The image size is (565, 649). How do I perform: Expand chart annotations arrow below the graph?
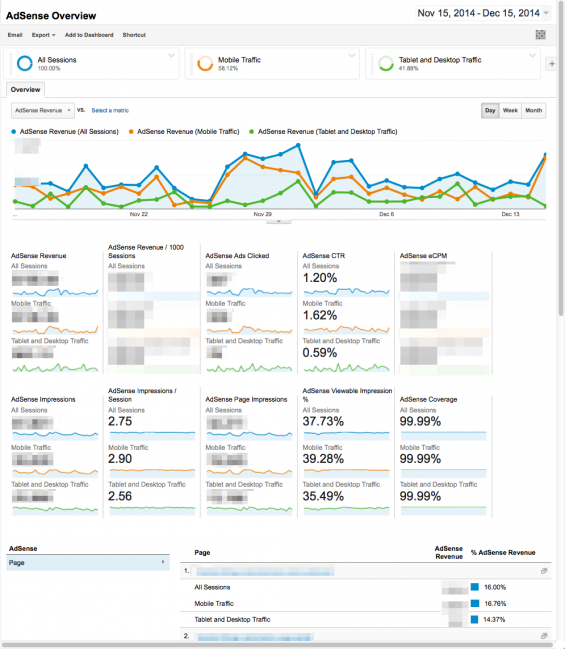(279, 221)
